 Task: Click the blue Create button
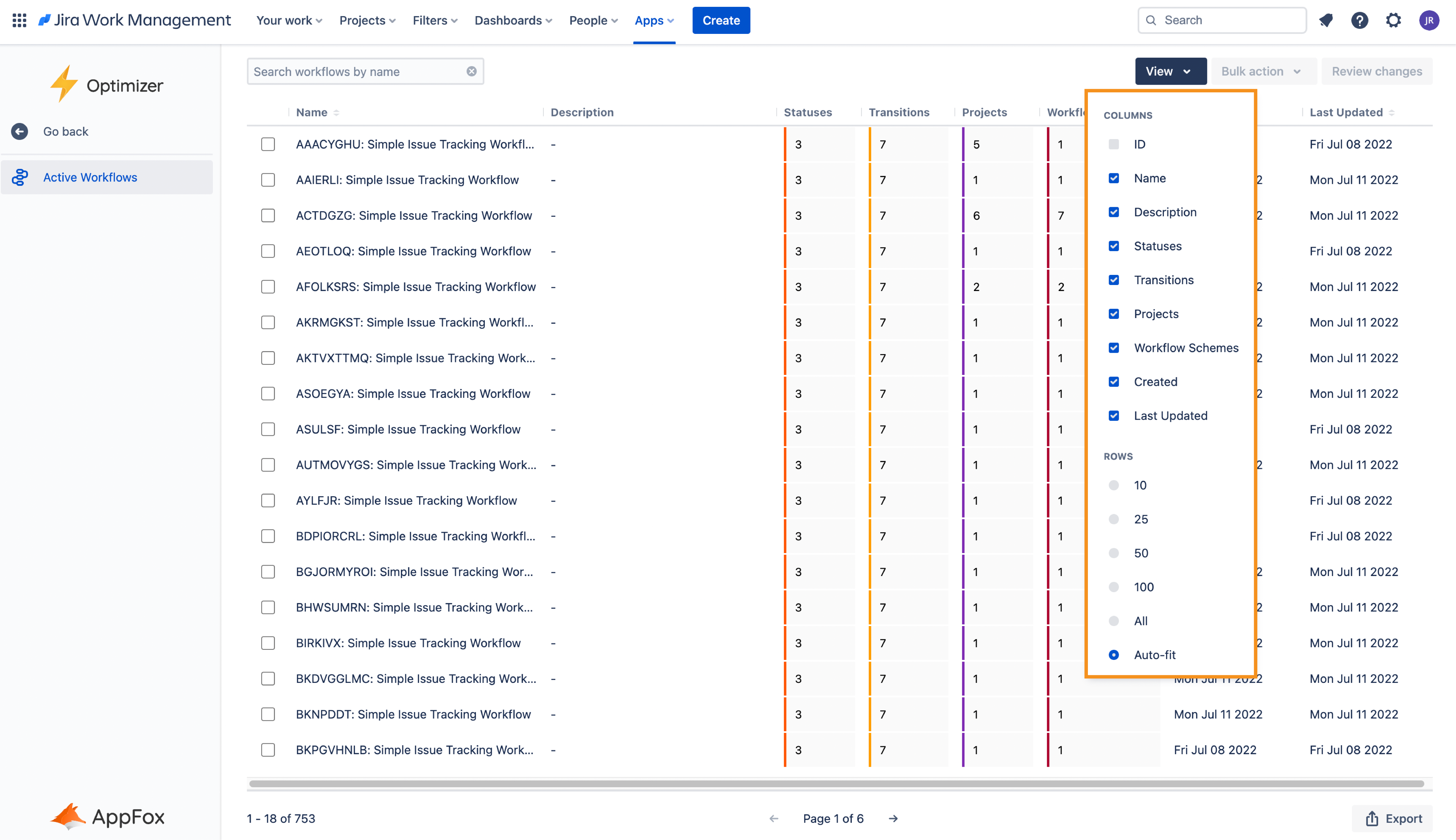coord(721,20)
